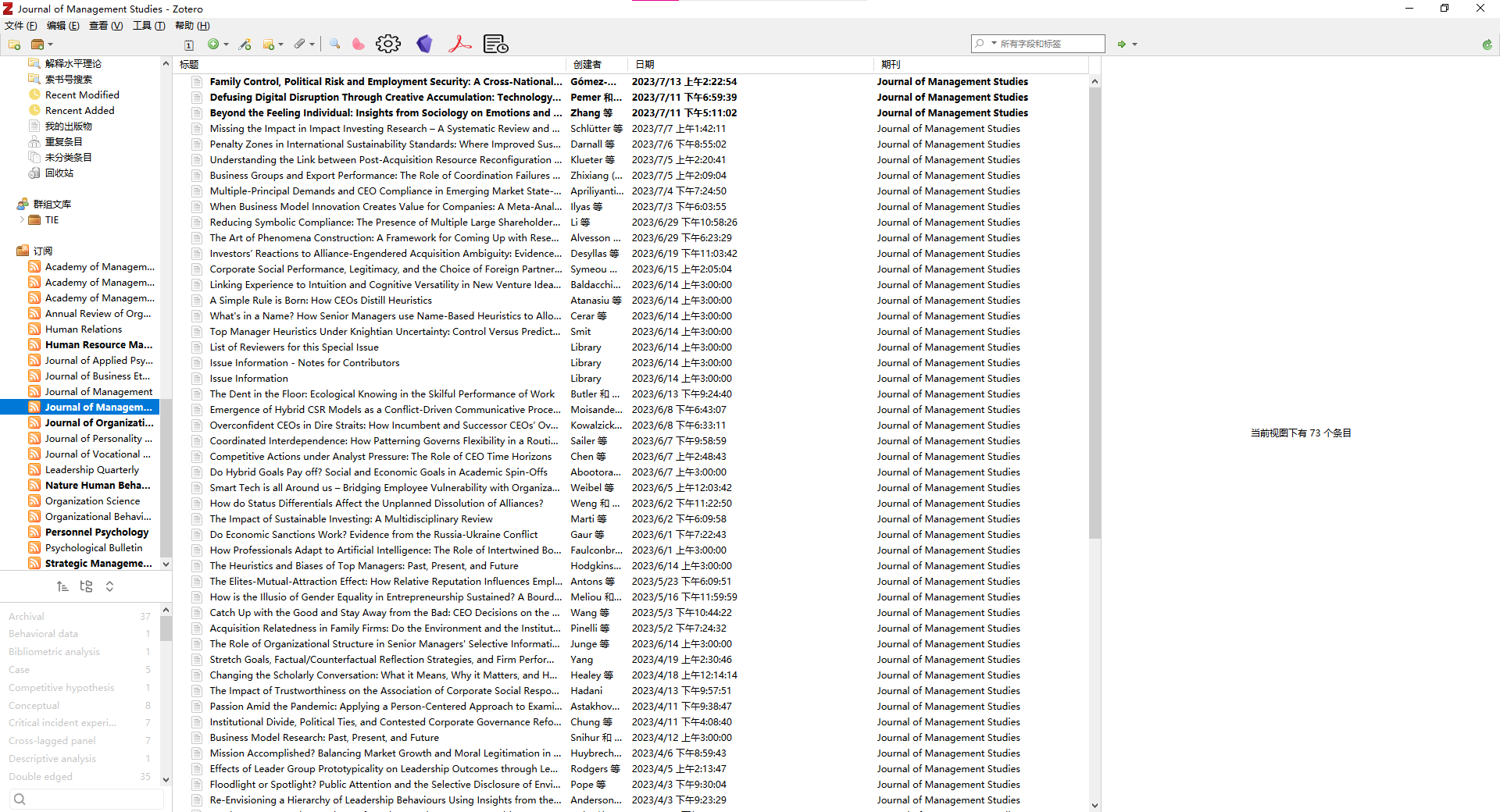Click the green New Item plus icon
The width and height of the screenshot is (1500, 812).
pyautogui.click(x=212, y=45)
